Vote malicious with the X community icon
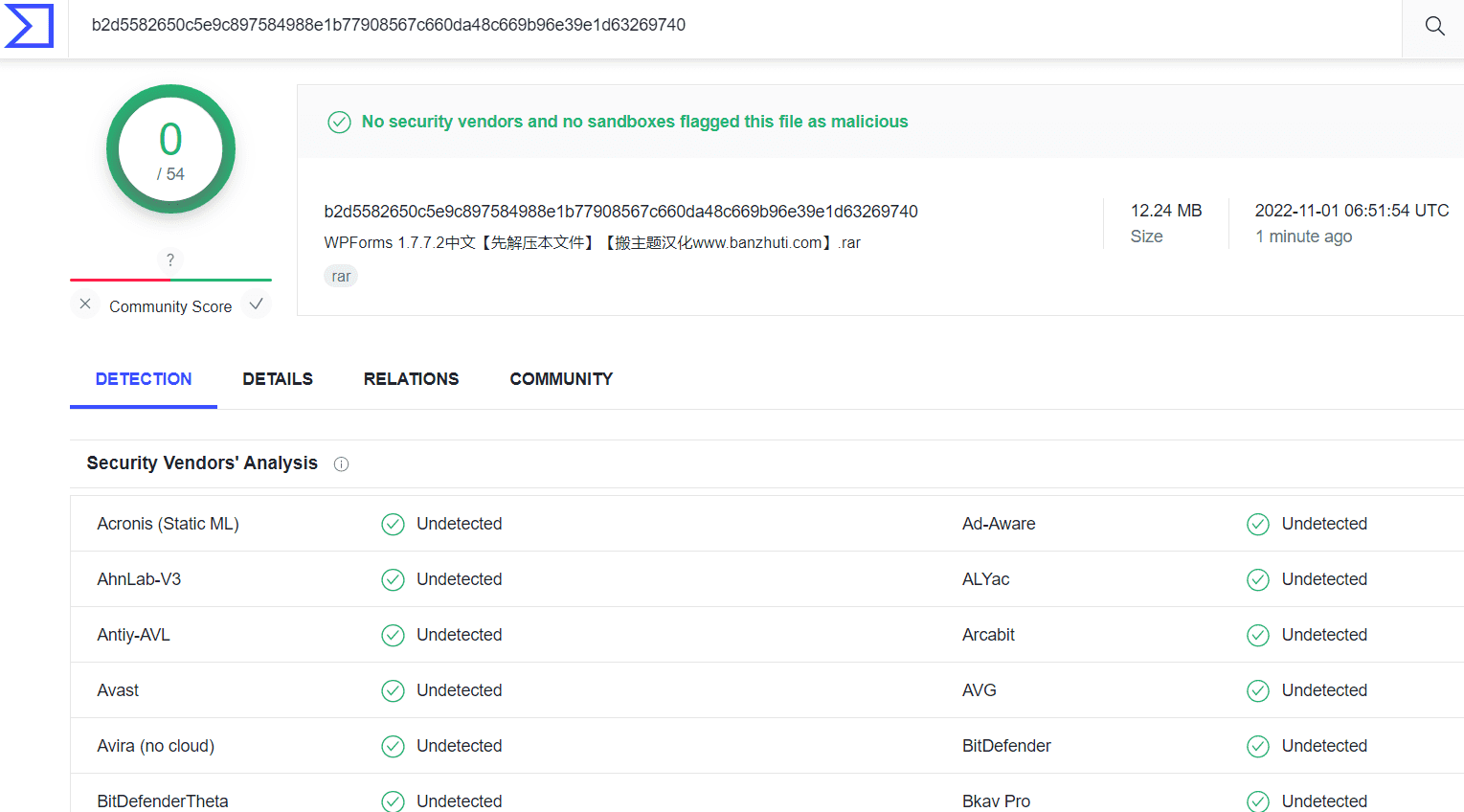1464x812 pixels. click(x=85, y=304)
